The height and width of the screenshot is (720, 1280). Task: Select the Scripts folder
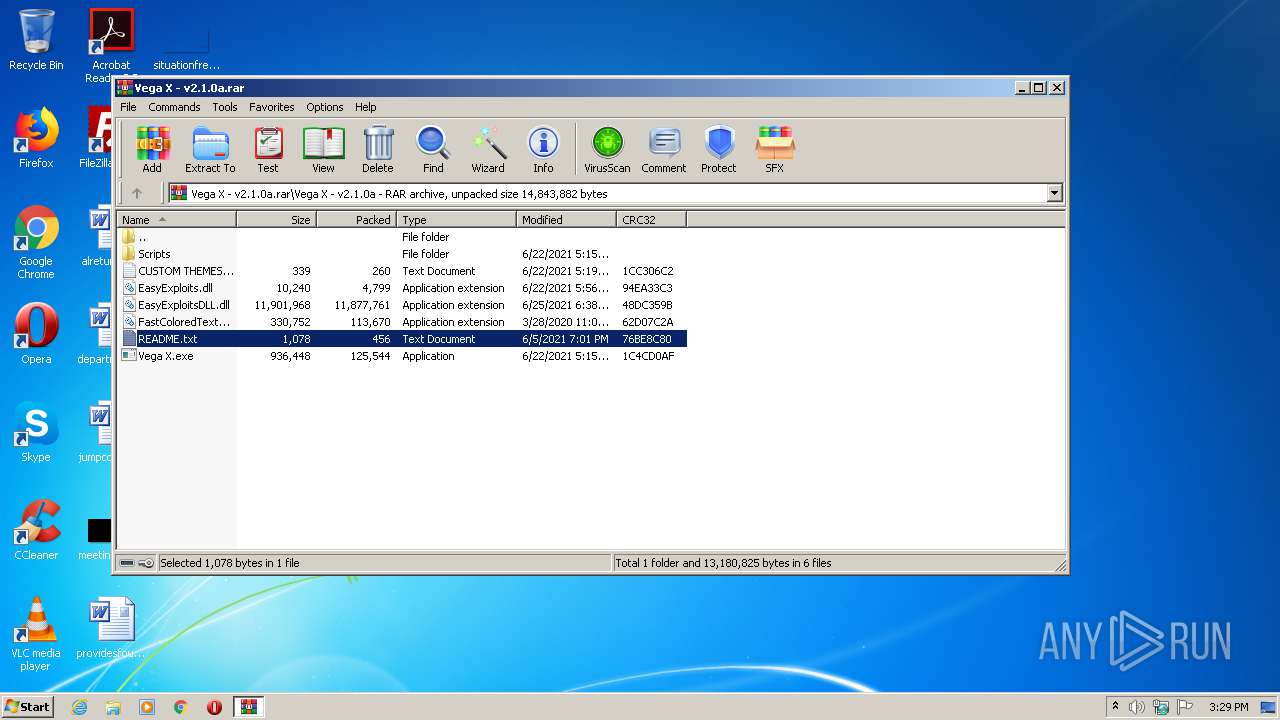[402, 254]
